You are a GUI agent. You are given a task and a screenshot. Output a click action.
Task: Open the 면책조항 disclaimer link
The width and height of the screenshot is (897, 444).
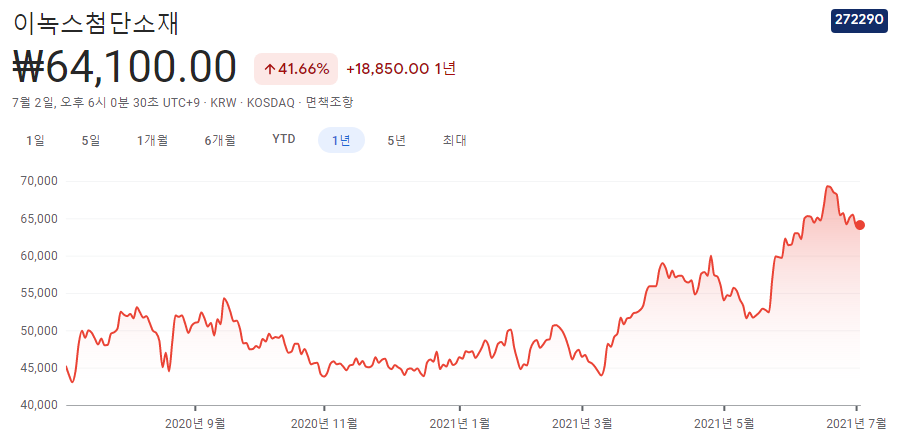(x=329, y=103)
